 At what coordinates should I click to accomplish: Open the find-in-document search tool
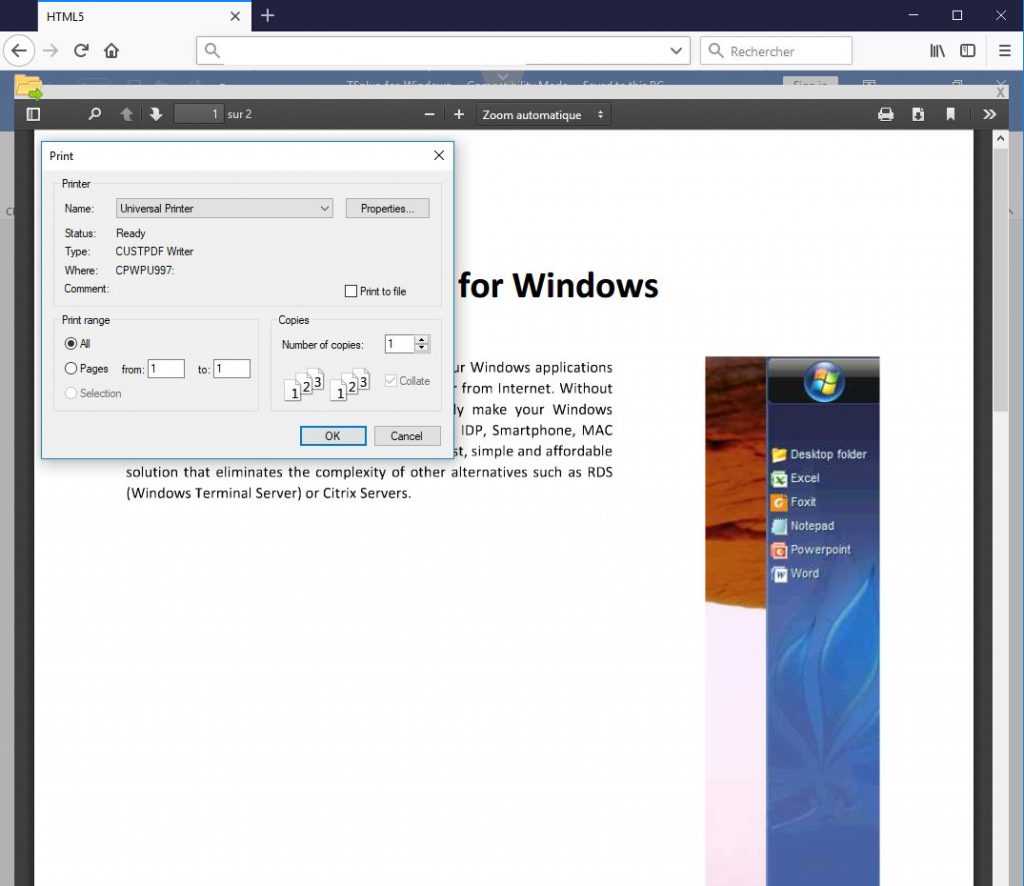point(95,114)
